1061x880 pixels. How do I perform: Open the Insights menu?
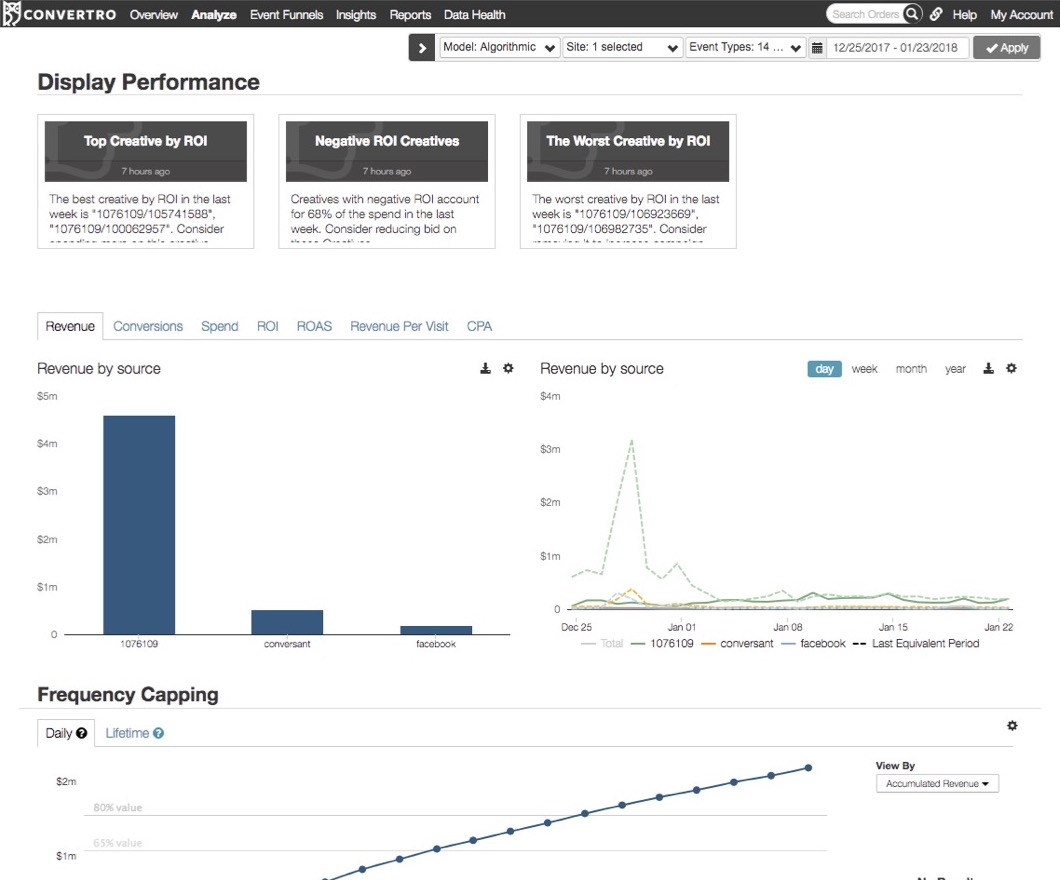(356, 14)
